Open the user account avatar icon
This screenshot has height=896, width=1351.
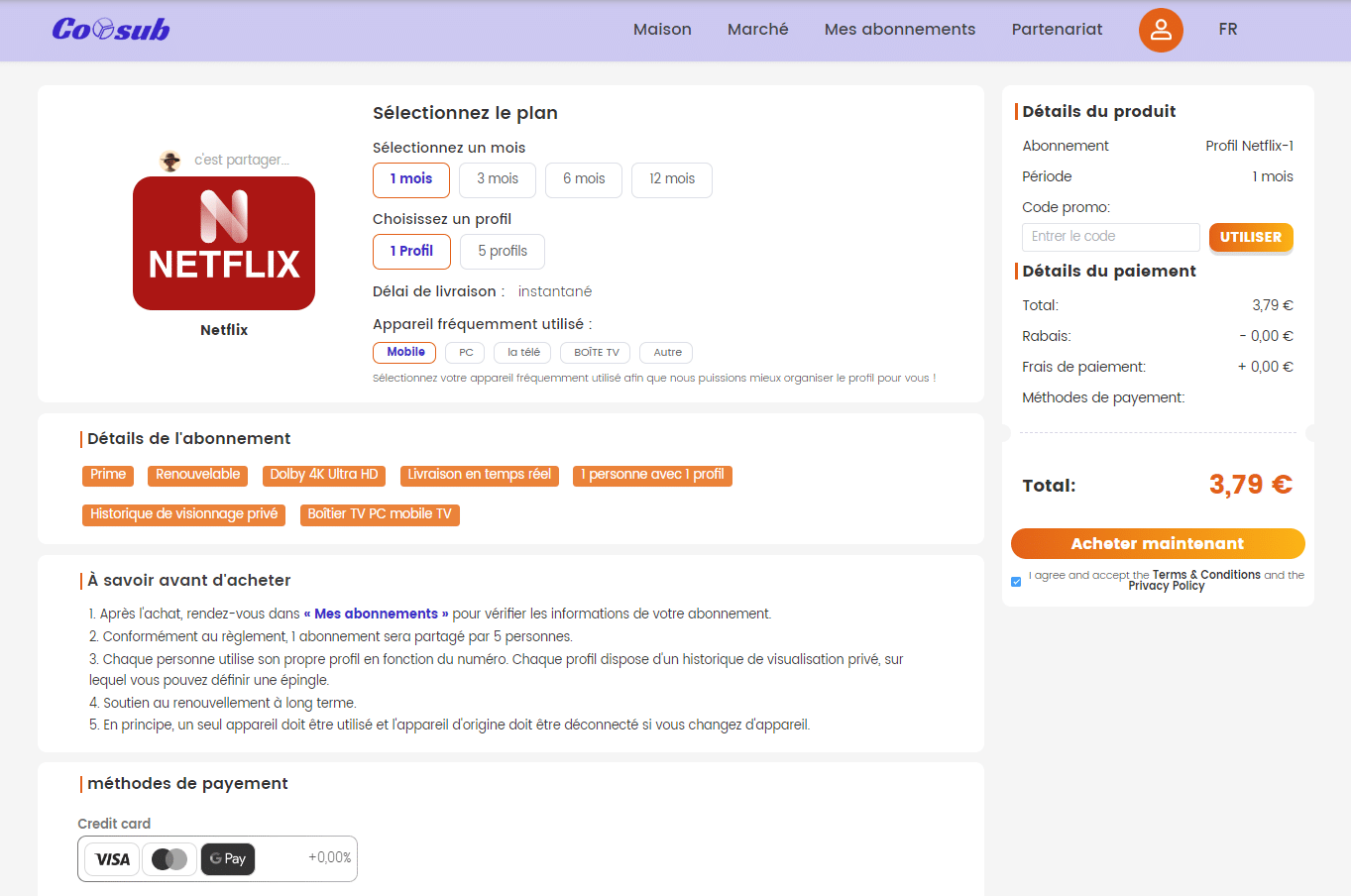click(x=1161, y=30)
